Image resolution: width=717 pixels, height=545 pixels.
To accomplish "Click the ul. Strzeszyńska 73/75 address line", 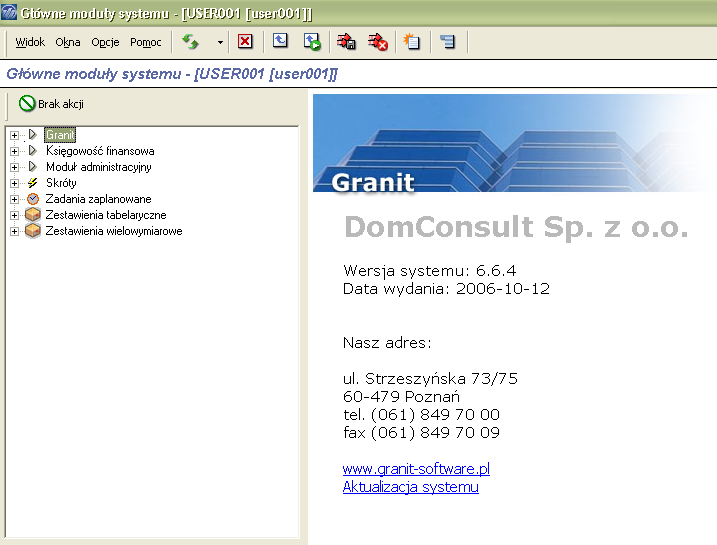I will point(430,379).
